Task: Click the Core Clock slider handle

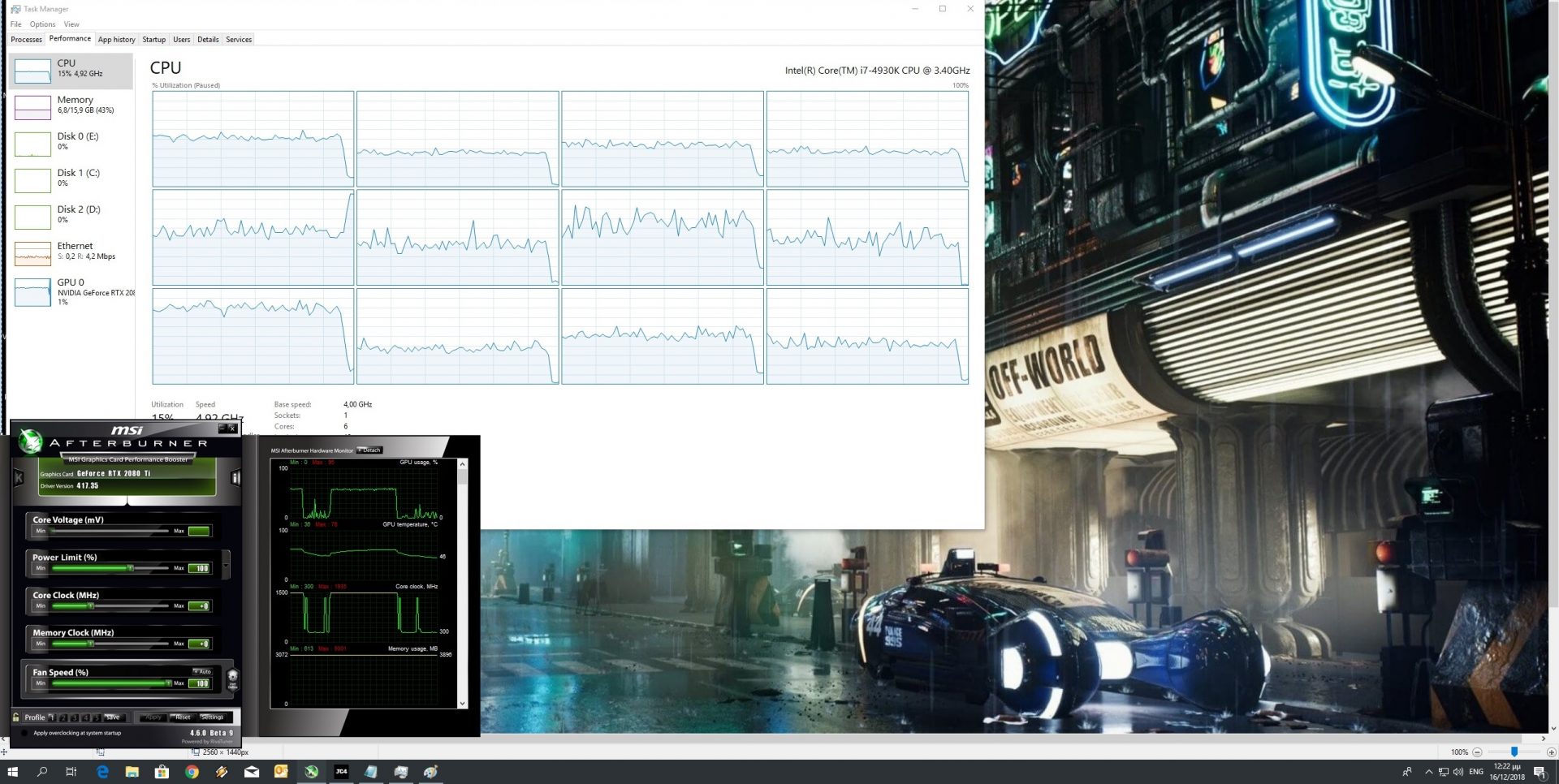Action: click(91, 605)
